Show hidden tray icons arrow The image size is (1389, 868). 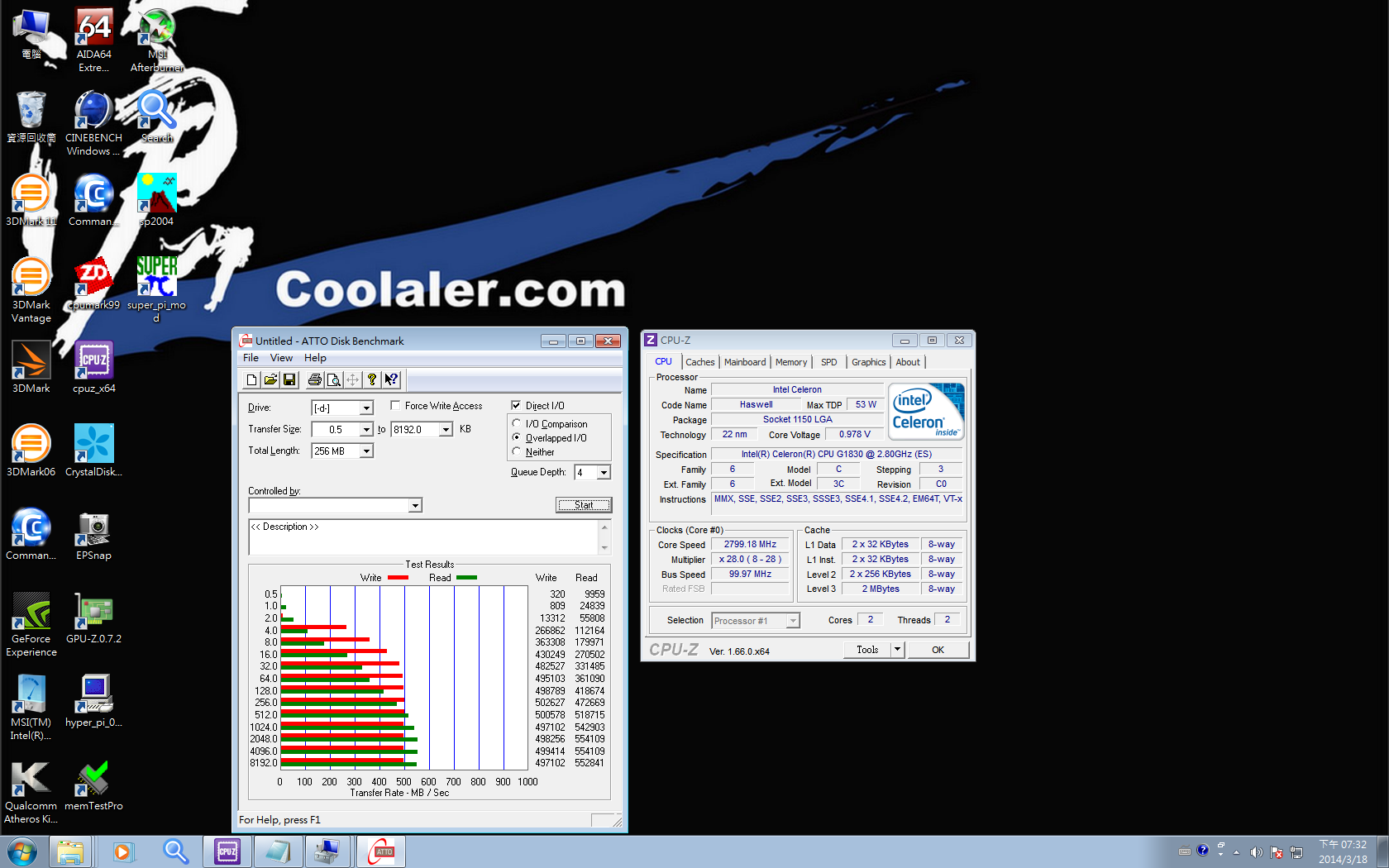[x=1236, y=852]
